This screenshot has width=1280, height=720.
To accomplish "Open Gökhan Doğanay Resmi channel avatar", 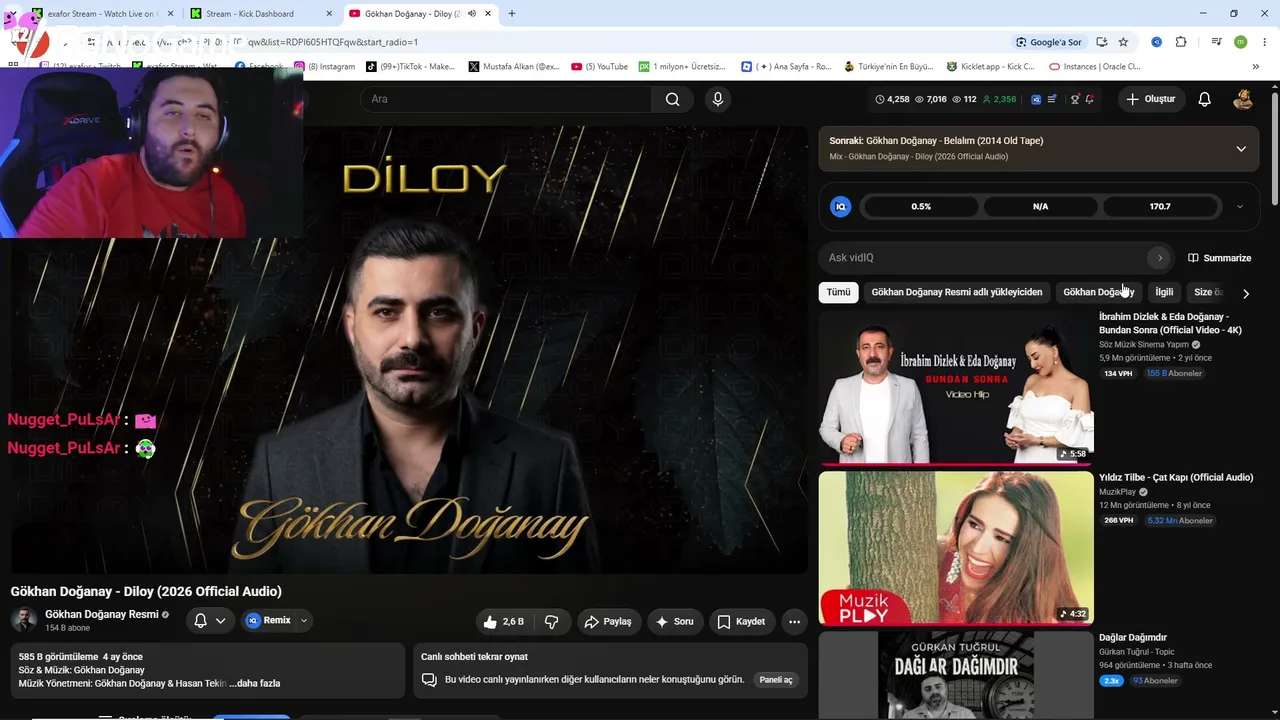I will [x=24, y=620].
